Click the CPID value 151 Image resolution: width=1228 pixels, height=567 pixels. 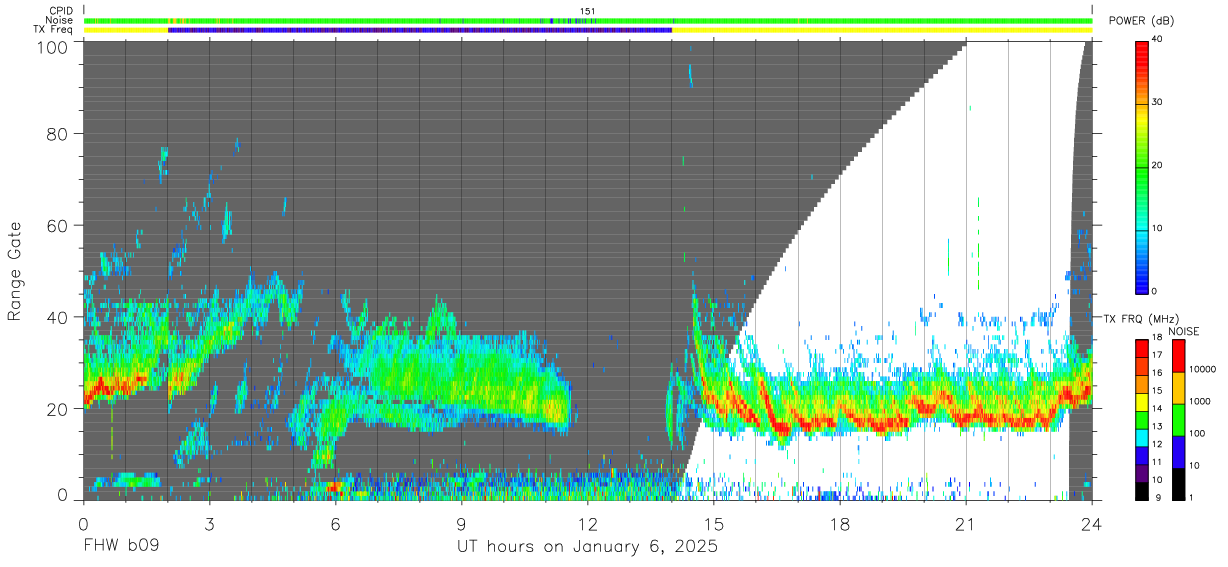click(588, 11)
